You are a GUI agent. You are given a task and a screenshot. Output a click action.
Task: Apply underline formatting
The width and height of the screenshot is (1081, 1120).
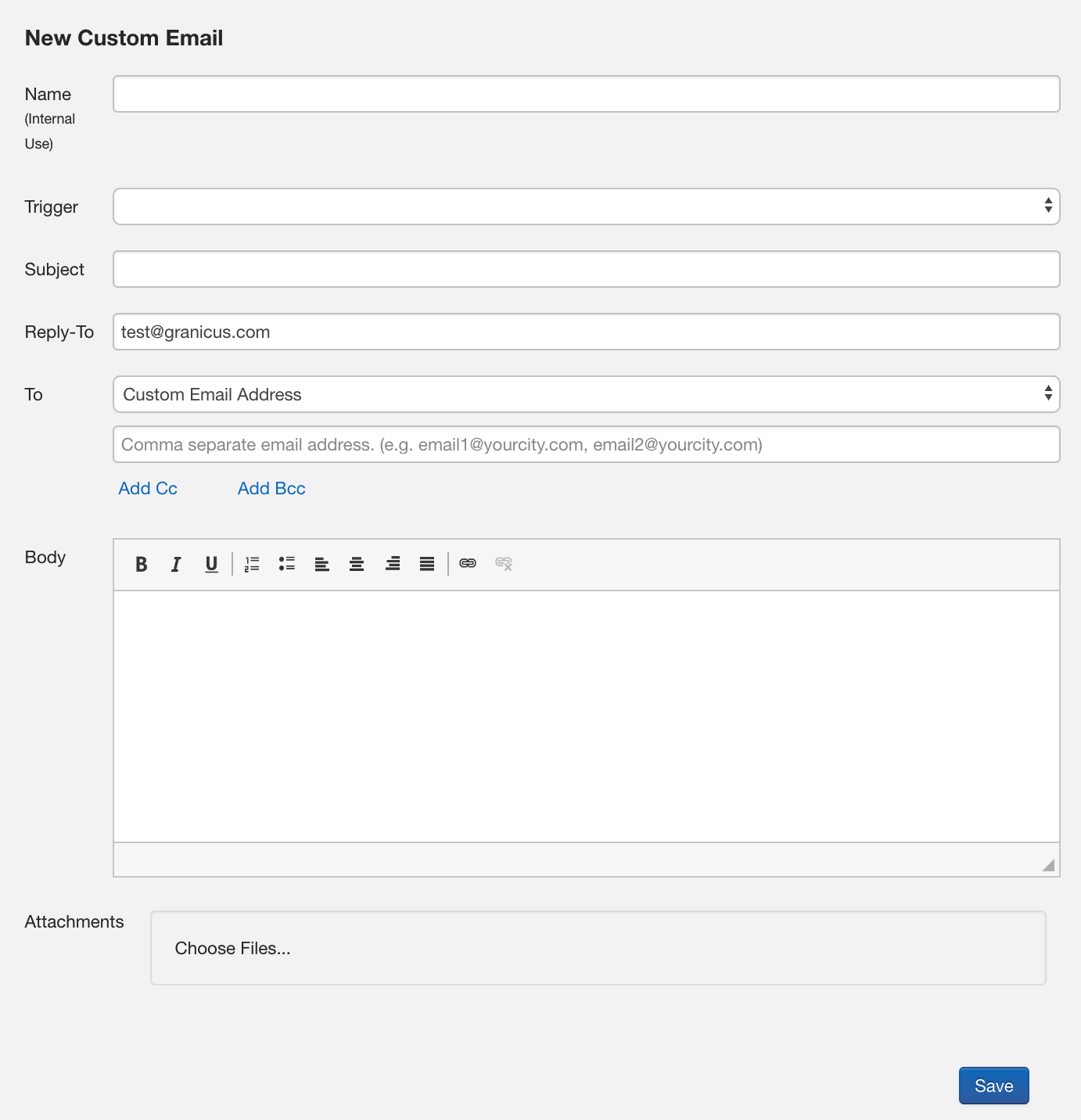(210, 564)
